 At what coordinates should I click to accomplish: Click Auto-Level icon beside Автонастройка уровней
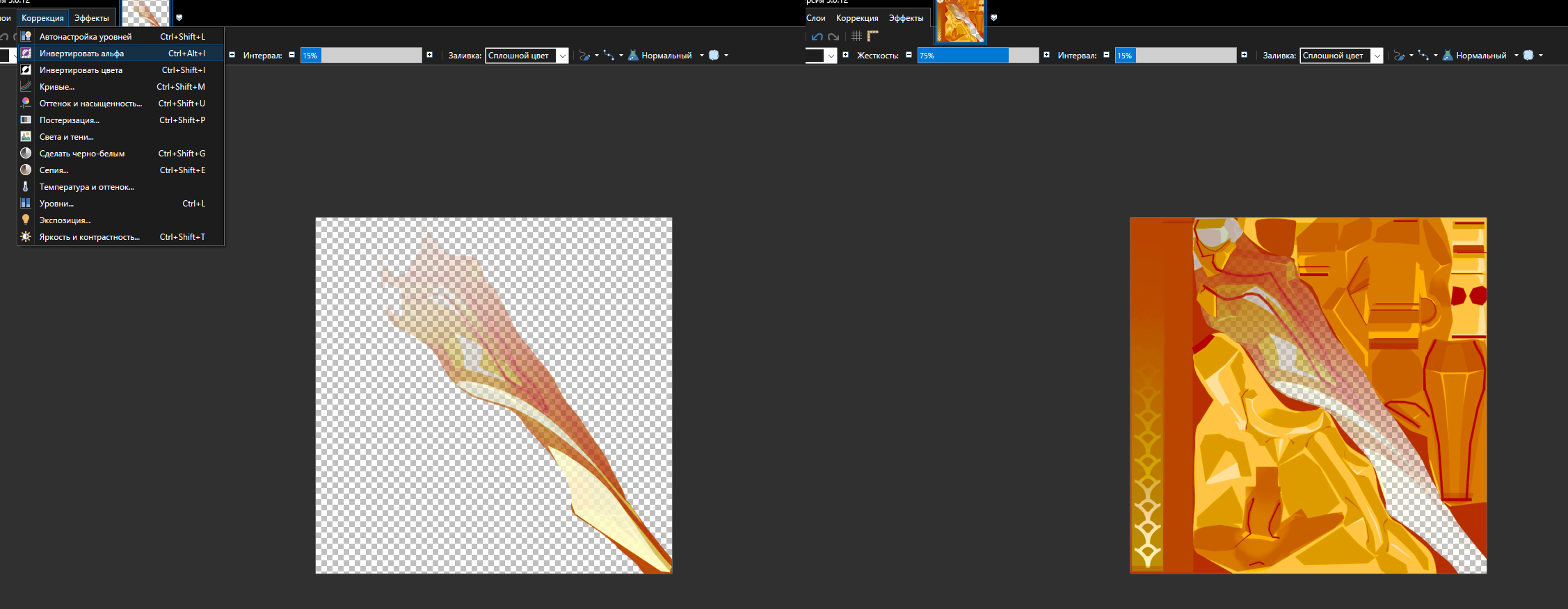(x=26, y=36)
